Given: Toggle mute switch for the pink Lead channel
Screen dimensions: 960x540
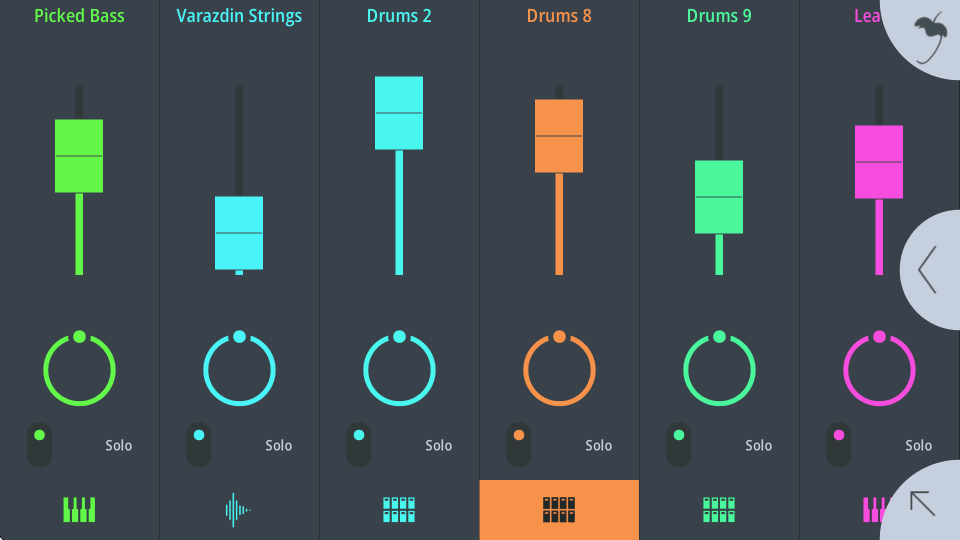Looking at the screenshot, I should (x=839, y=445).
